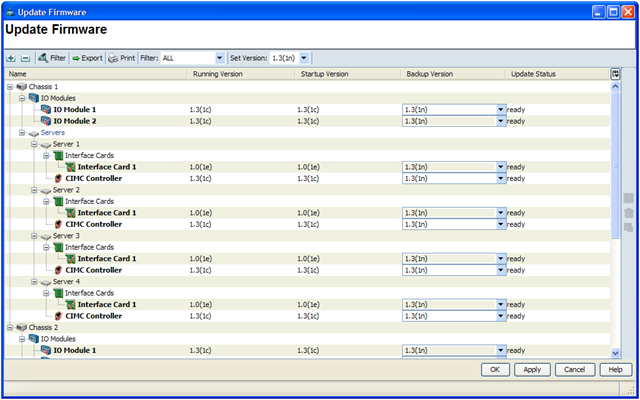Click the Apply button
The height and width of the screenshot is (400, 640).
click(532, 369)
